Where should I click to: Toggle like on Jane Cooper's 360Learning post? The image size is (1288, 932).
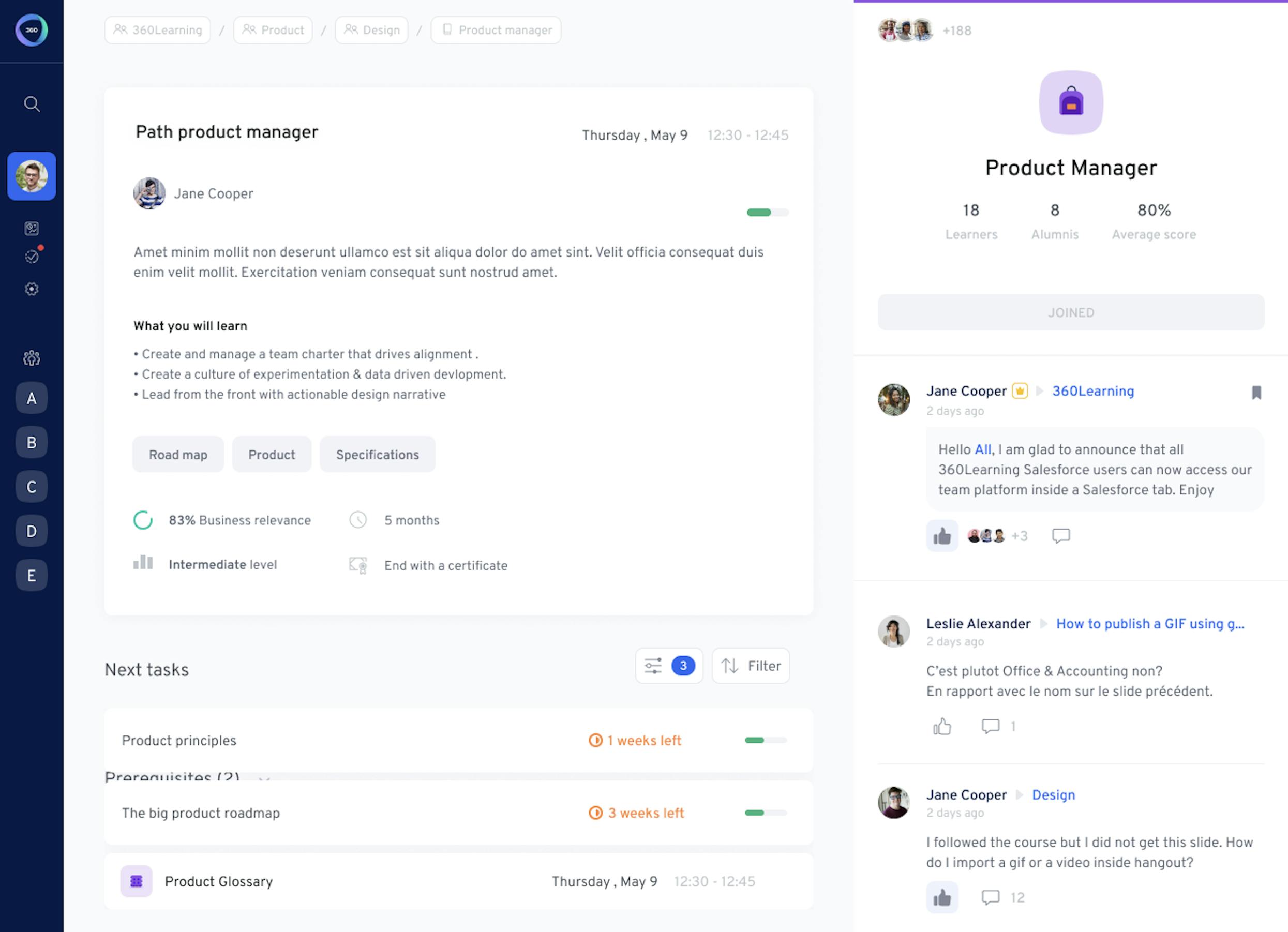(942, 536)
